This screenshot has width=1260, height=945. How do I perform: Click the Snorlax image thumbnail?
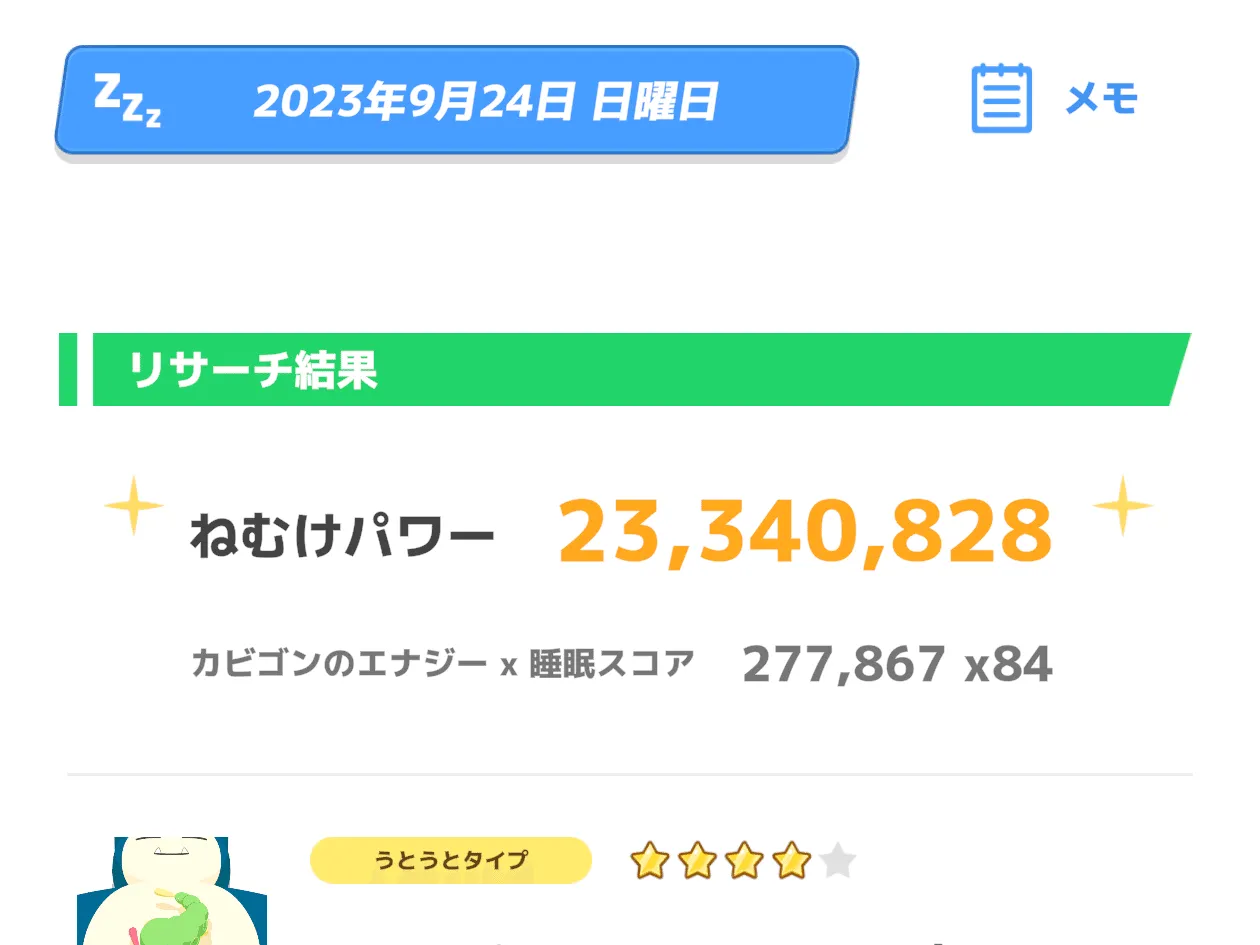pyautogui.click(x=171, y=890)
